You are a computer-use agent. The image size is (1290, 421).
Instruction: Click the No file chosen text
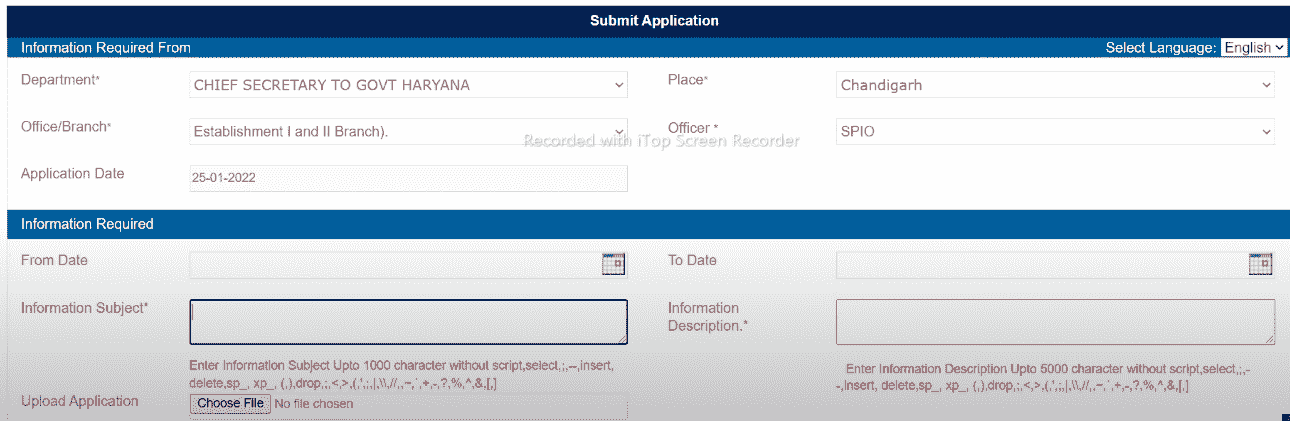tap(313, 404)
